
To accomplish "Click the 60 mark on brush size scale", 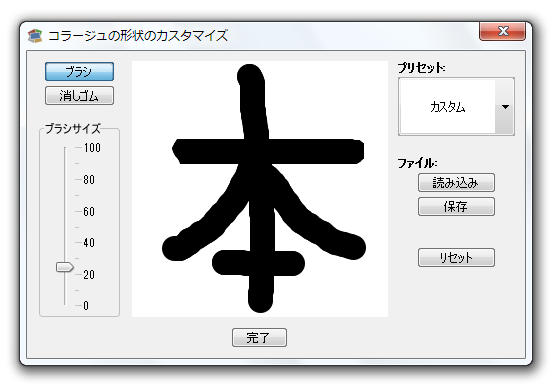I will coord(89,212).
